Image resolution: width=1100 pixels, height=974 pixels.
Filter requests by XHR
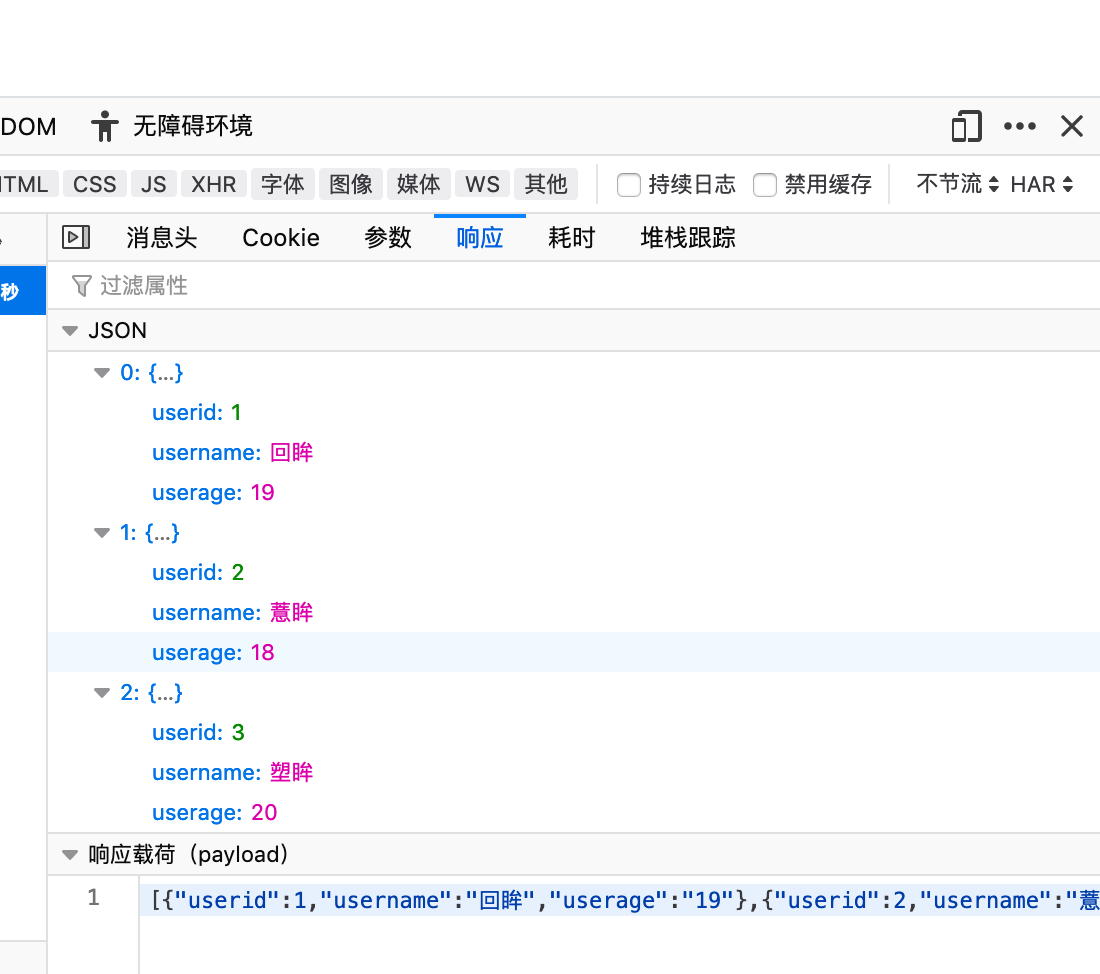[214, 185]
